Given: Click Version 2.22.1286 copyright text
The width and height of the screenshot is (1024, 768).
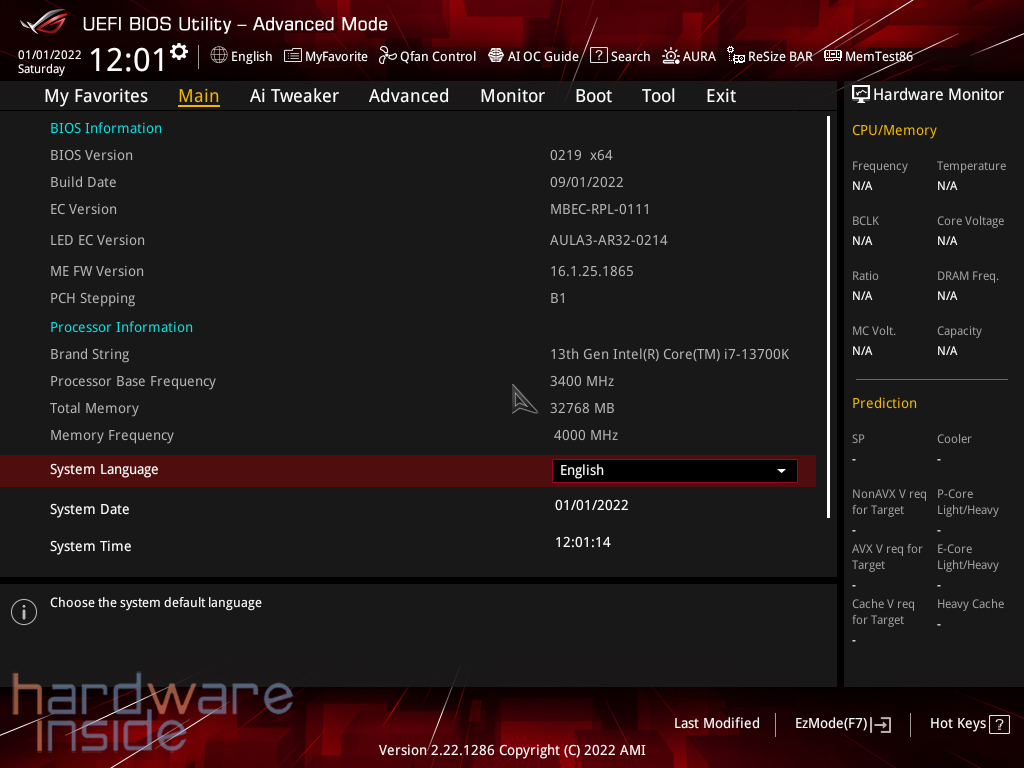Looking at the screenshot, I should click(512, 750).
